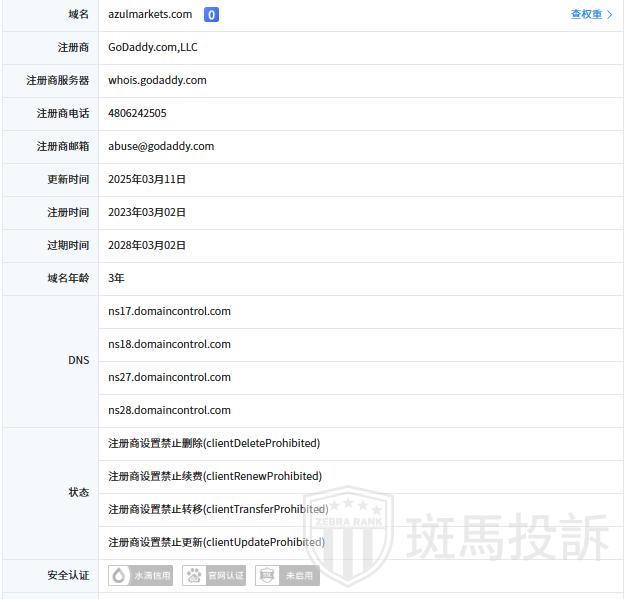
Task: Click the clientRenewProhibited status entry
Action: pos(215,476)
